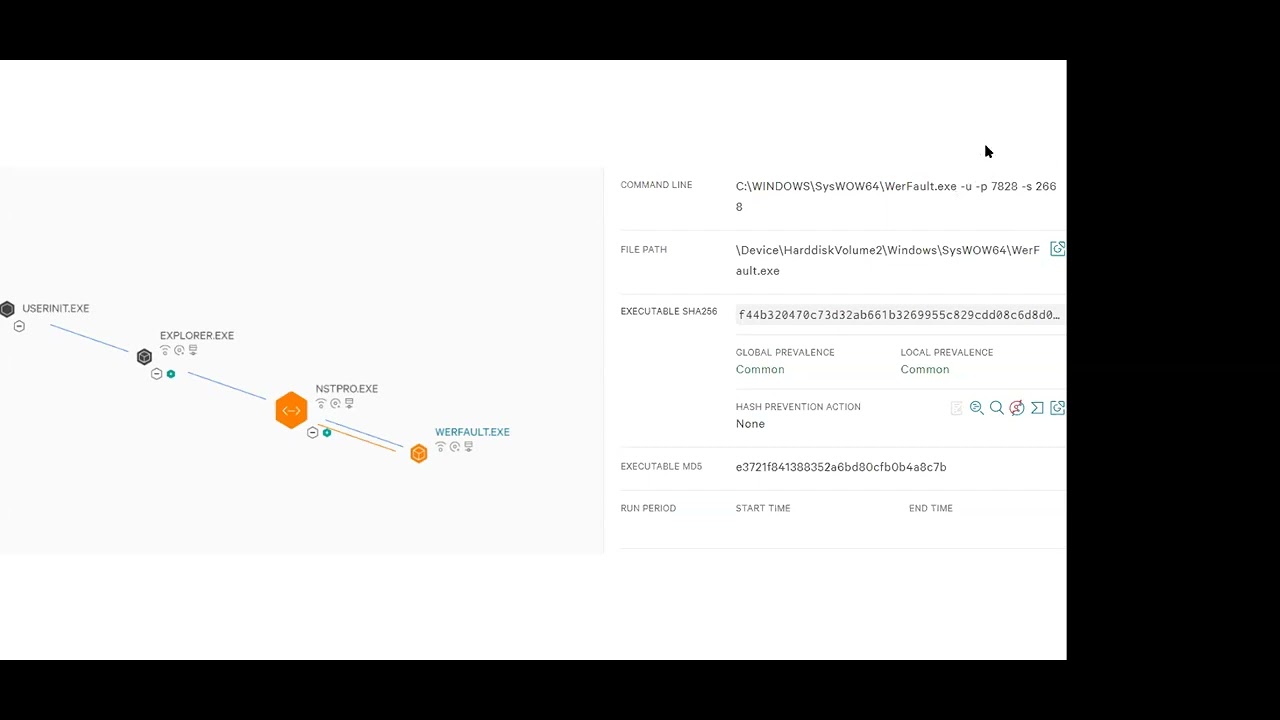1280x720 pixels.
Task: Click the executable MD5 hash value
Action: 841,467
